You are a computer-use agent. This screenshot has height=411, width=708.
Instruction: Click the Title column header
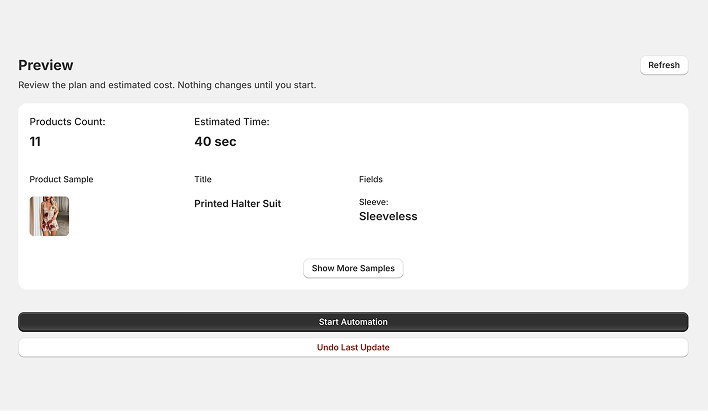pyautogui.click(x=203, y=180)
